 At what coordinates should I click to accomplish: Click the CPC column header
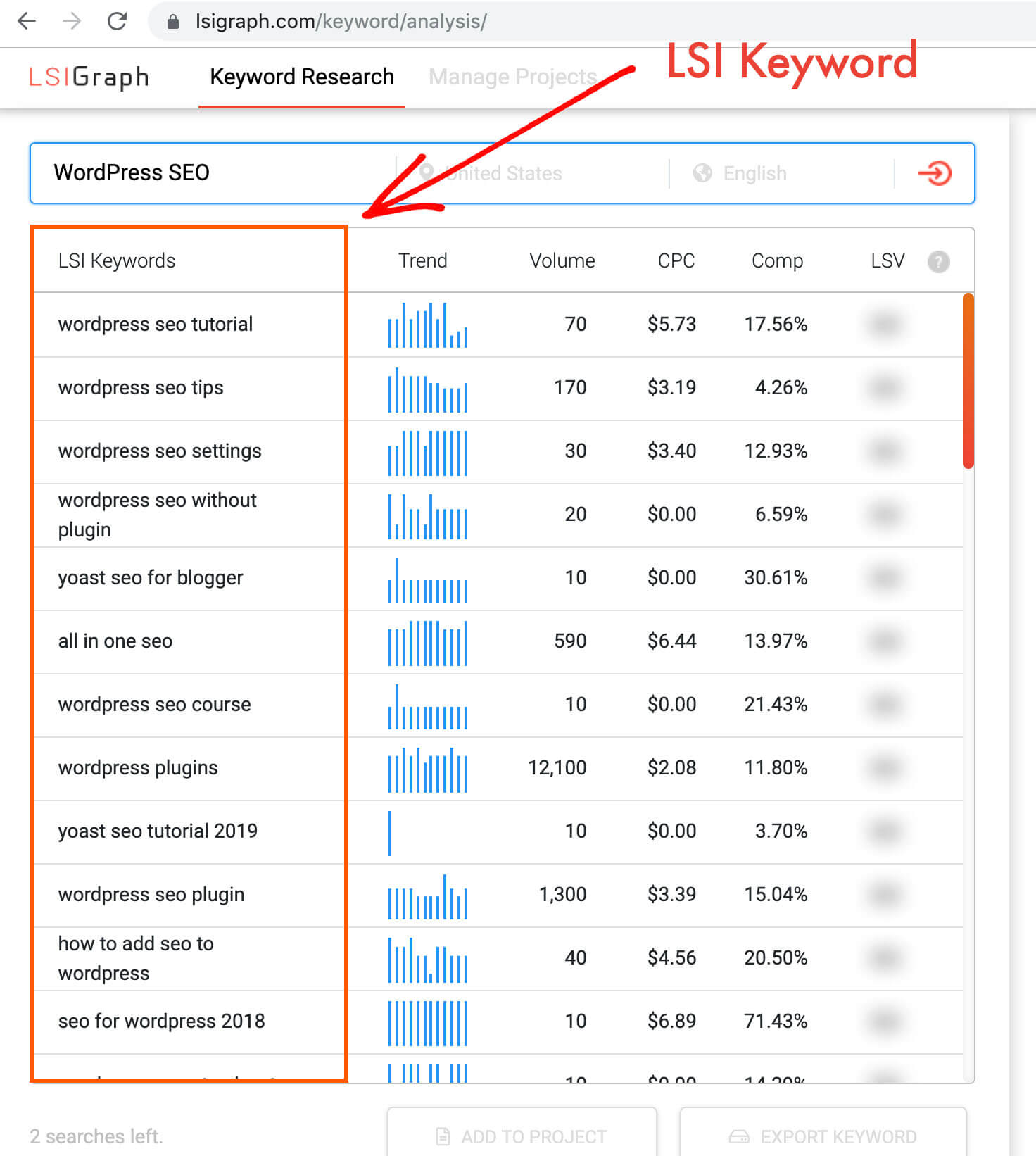click(x=676, y=260)
